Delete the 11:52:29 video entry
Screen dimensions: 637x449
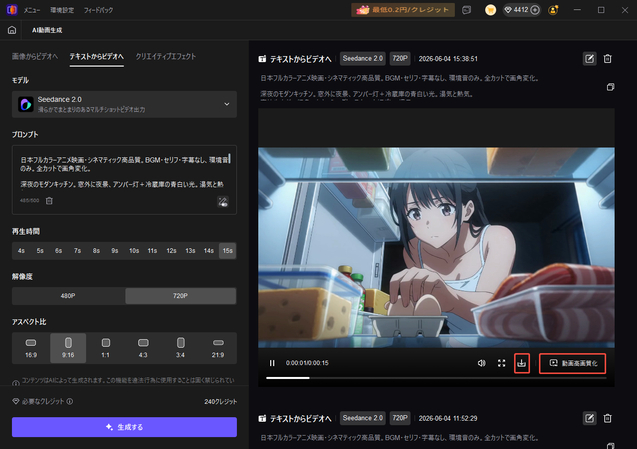tap(607, 418)
